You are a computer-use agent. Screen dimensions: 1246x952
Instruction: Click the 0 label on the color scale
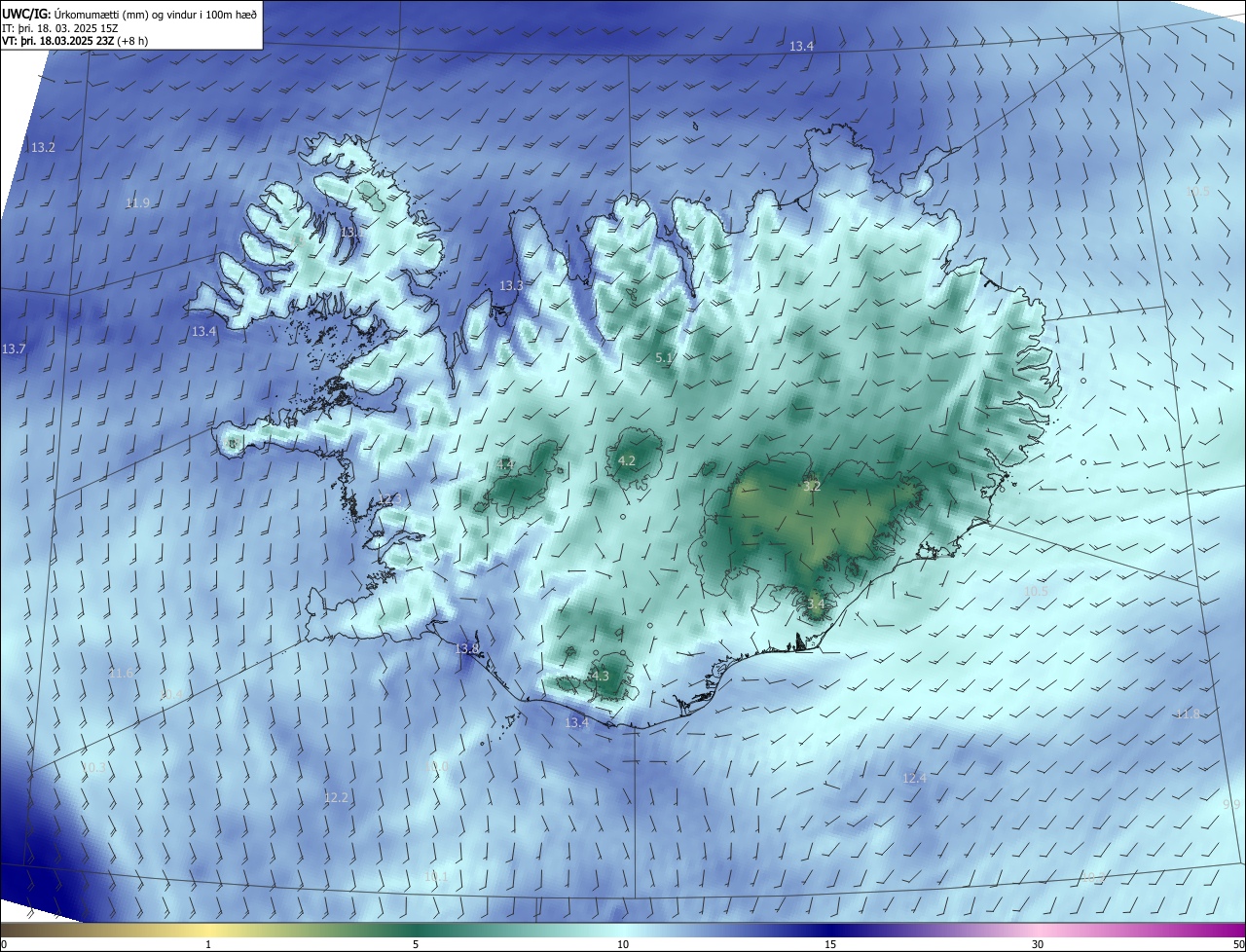[x=4, y=944]
